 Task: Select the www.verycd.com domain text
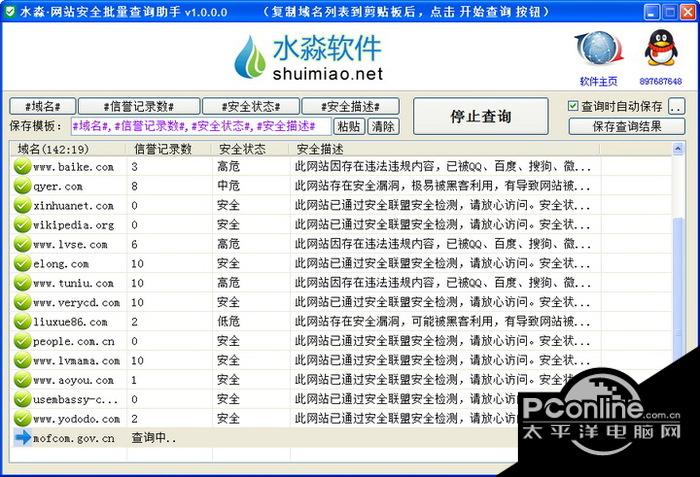coord(76,302)
